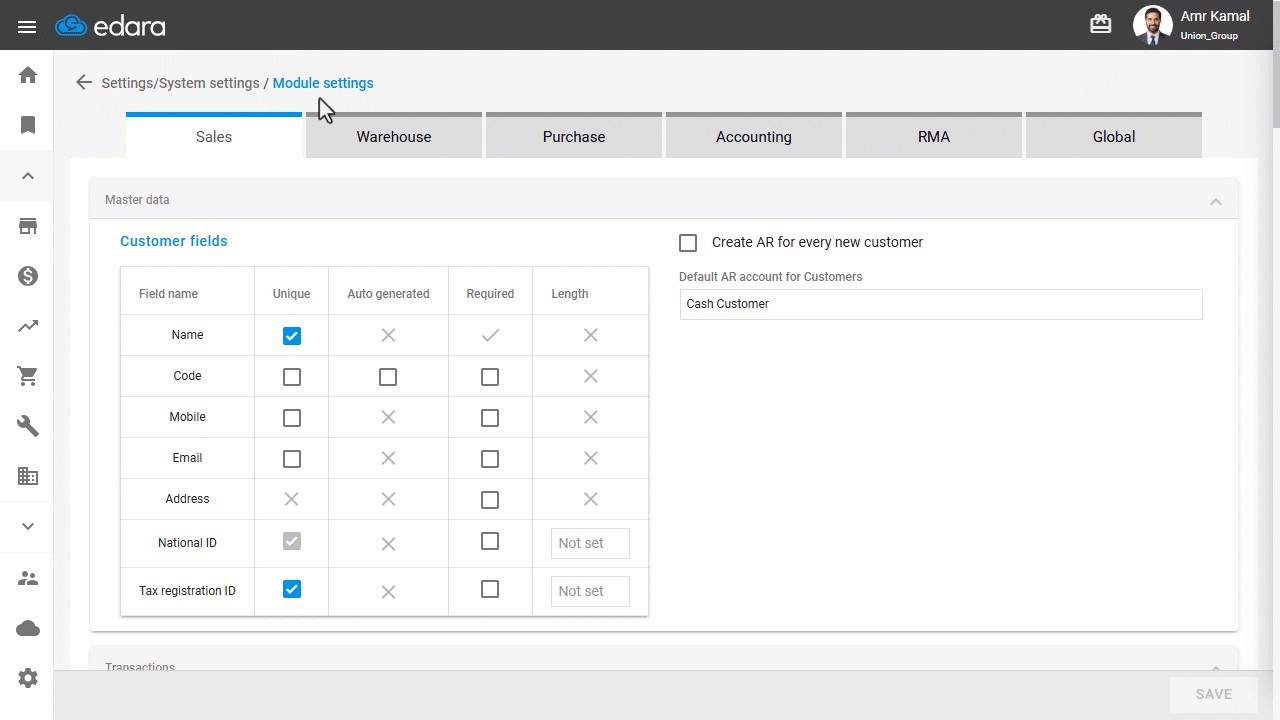This screenshot has width=1280, height=720.
Task: Open Amr Kamal profile avatar
Action: coord(1152,25)
